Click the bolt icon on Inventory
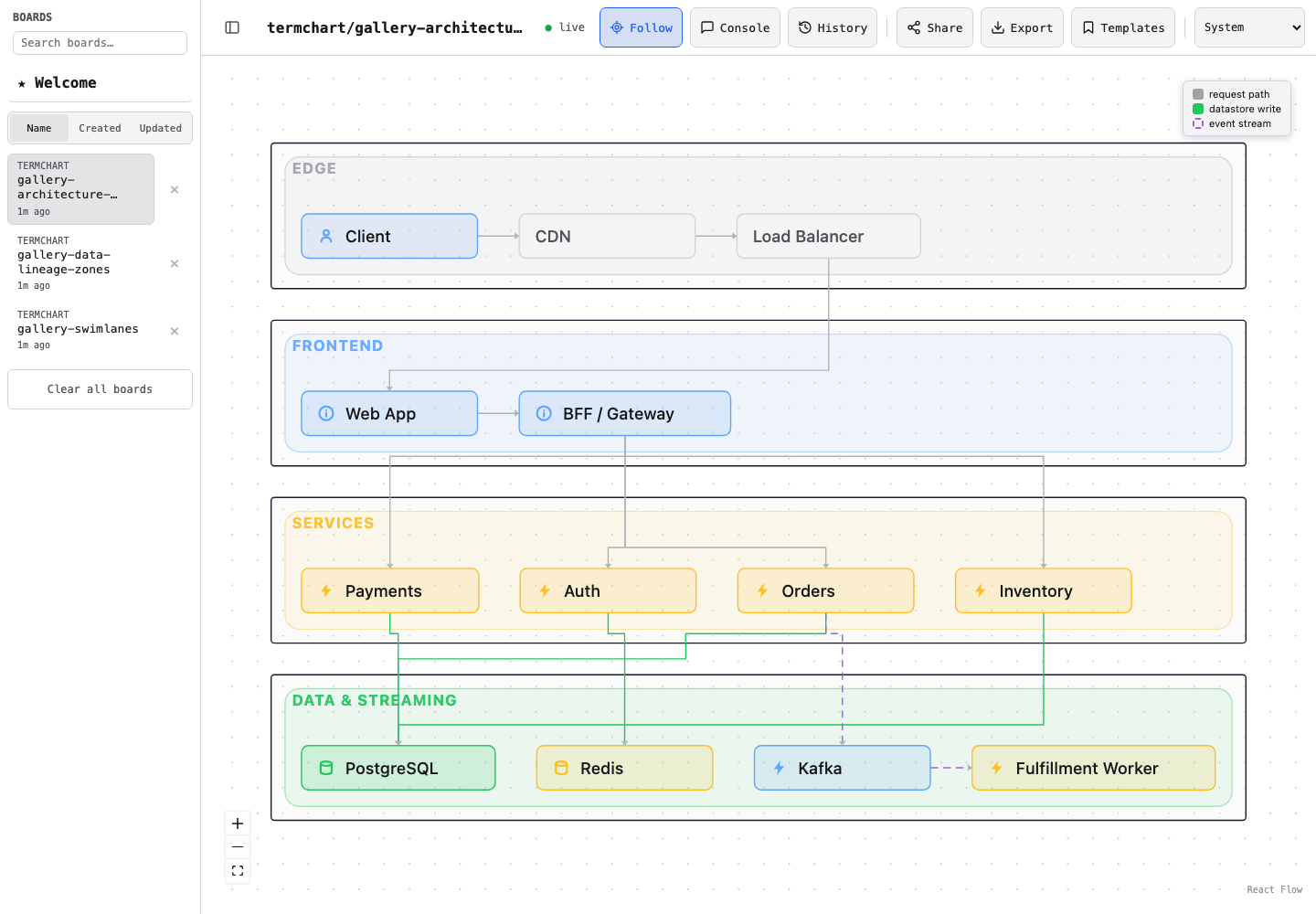Viewport: 1316px width, 914px height. [x=980, y=590]
